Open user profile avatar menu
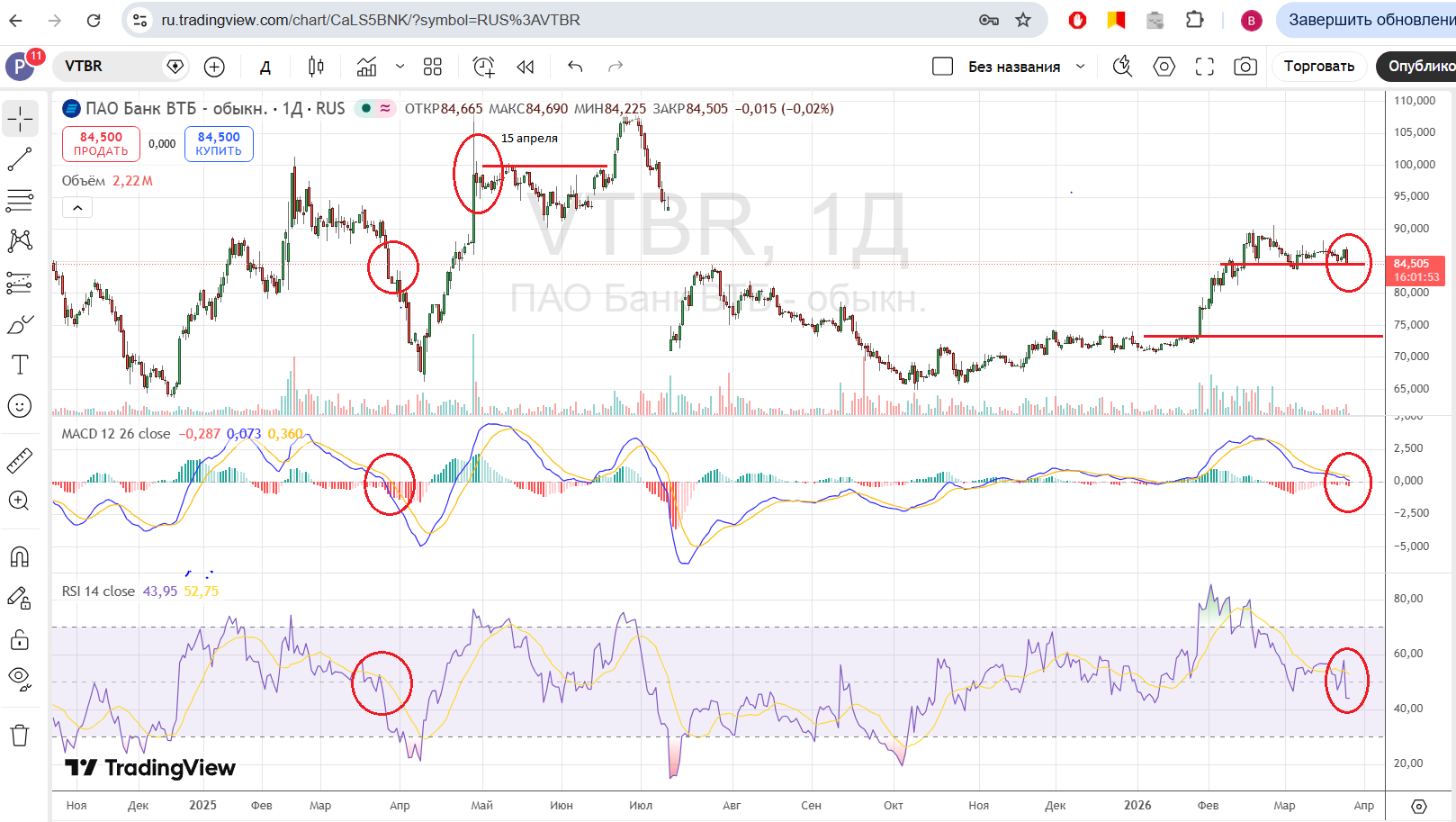 (x=20, y=67)
